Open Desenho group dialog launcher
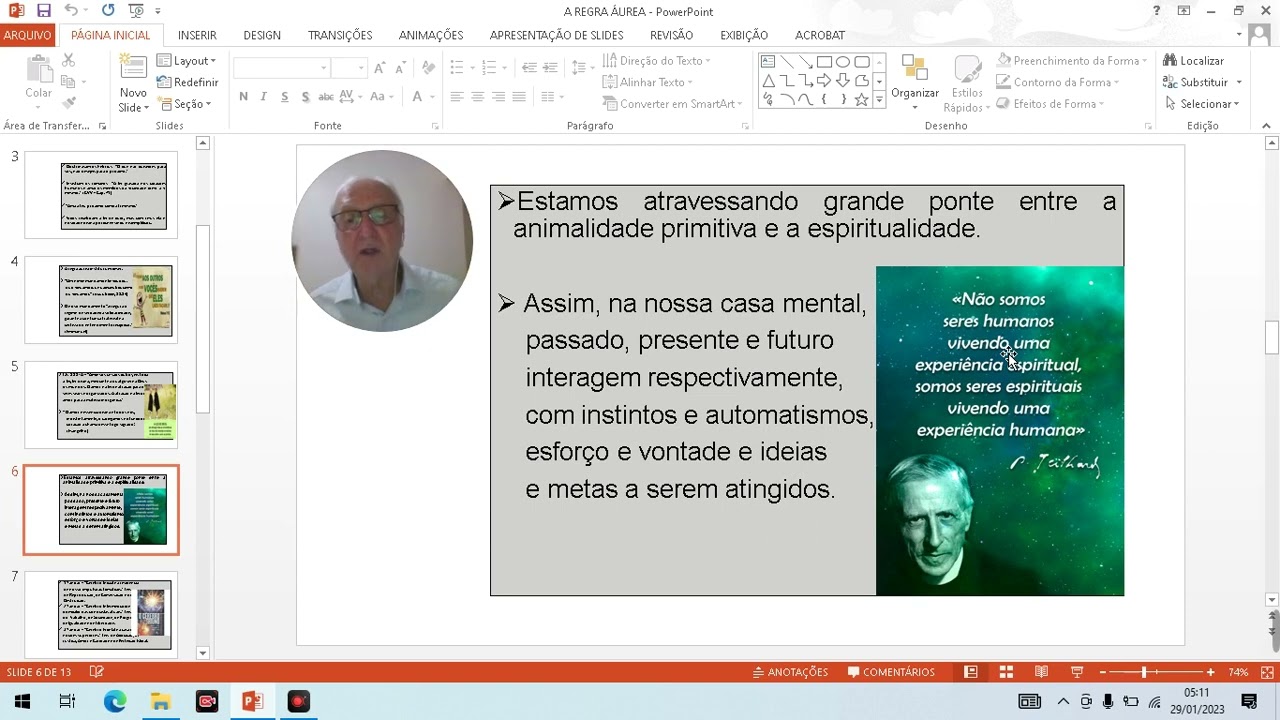Viewport: 1280px width, 720px height. [x=1147, y=127]
